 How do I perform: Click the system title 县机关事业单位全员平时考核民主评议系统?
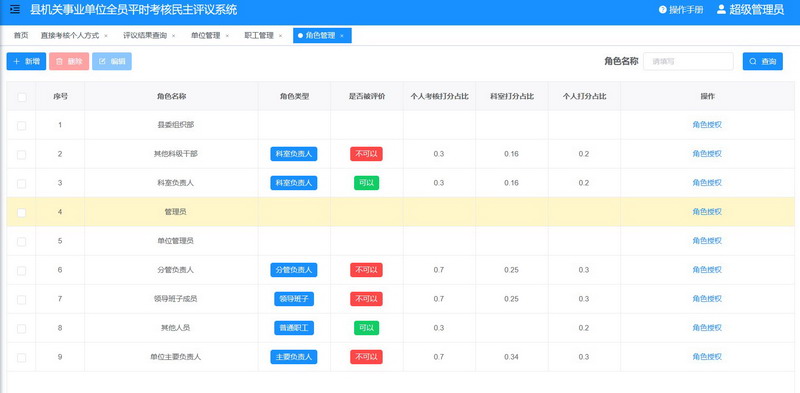[134, 10]
